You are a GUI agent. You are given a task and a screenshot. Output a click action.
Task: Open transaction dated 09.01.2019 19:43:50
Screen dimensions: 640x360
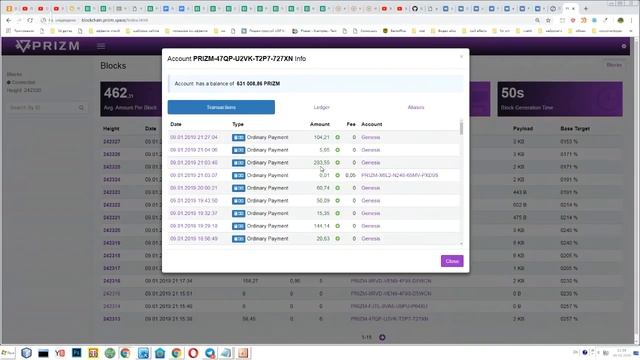(194, 201)
